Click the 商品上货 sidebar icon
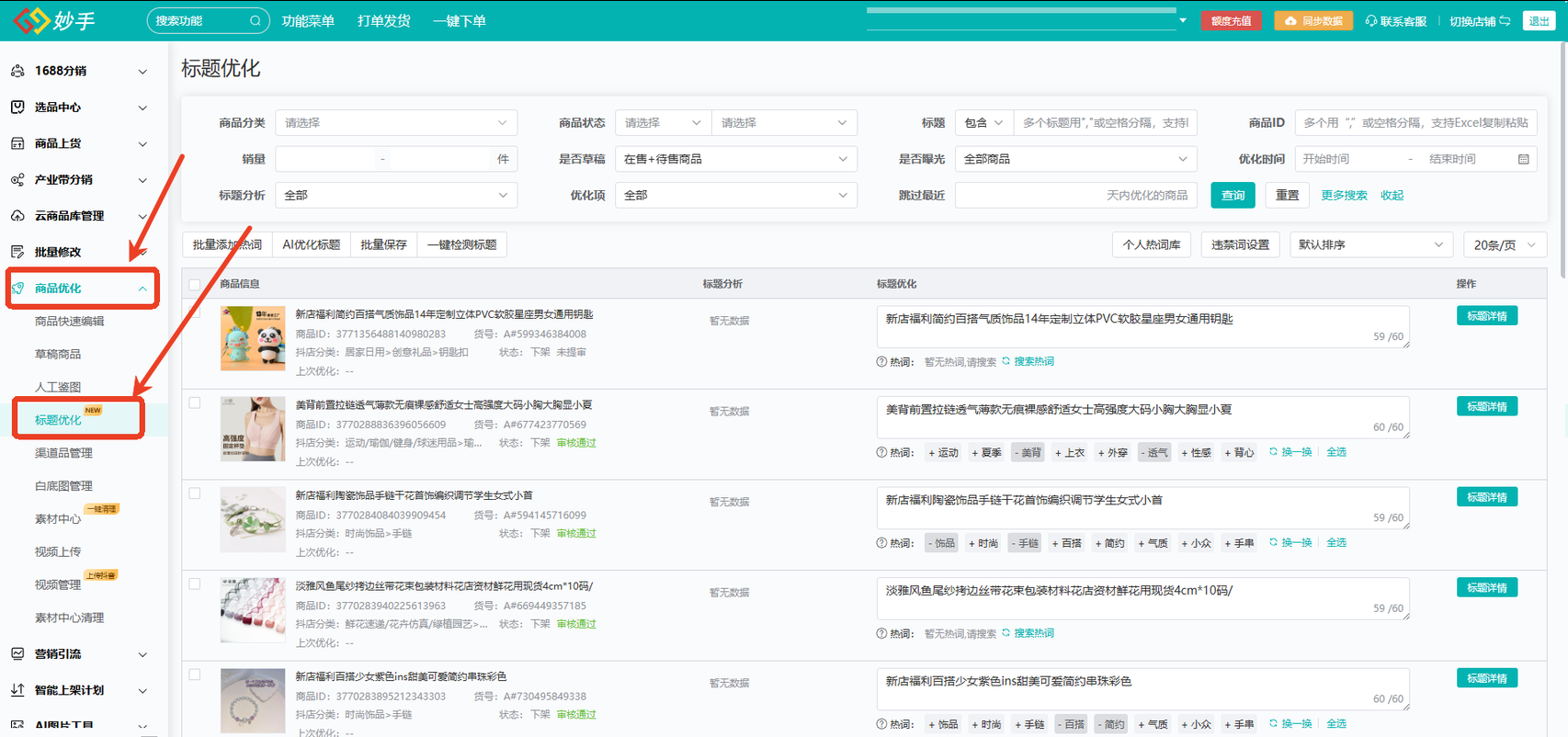This screenshot has height=737, width=1568. tap(17, 143)
